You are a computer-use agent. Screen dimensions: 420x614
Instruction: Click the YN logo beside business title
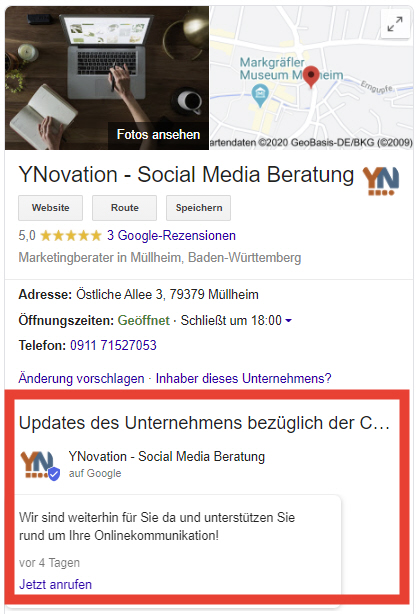(x=381, y=181)
